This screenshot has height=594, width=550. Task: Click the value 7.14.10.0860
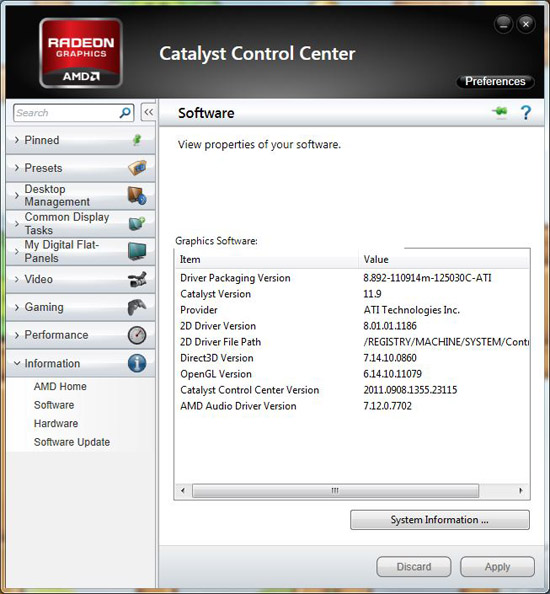pyautogui.click(x=390, y=358)
